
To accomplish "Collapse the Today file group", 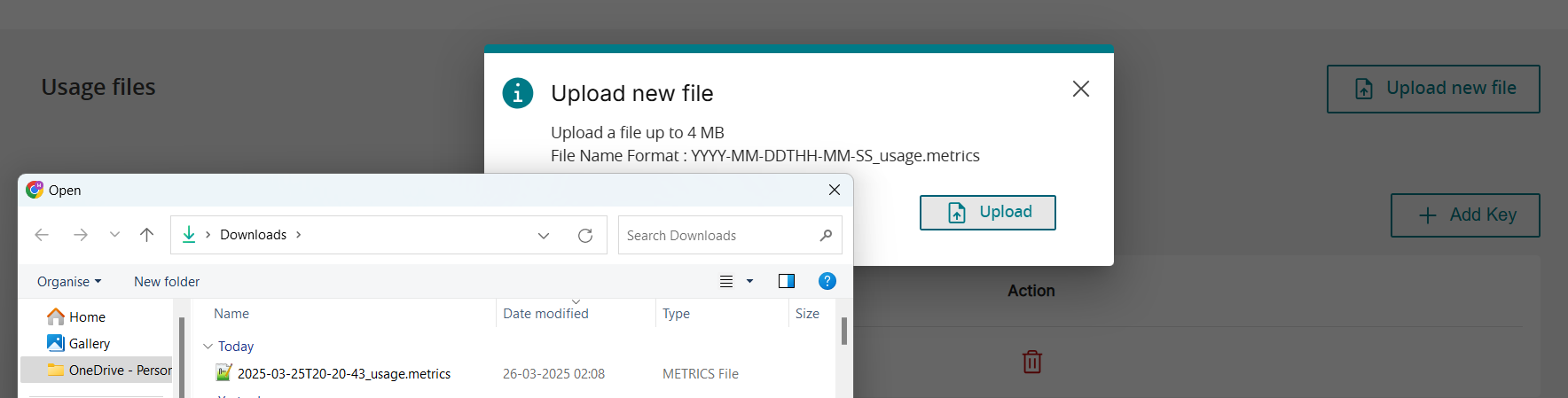I will (208, 347).
